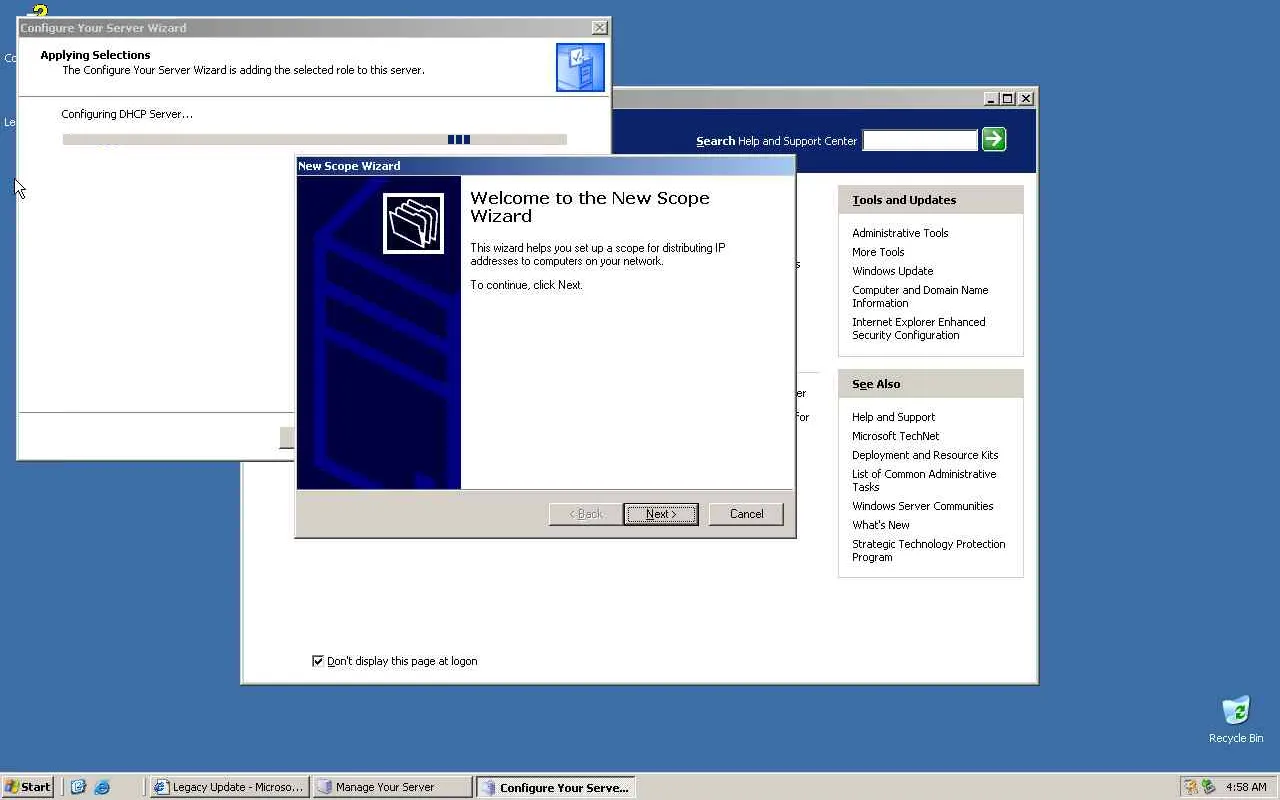This screenshot has width=1280, height=800.
Task: Open Strategic Technology Protection Program link
Action: point(928,551)
